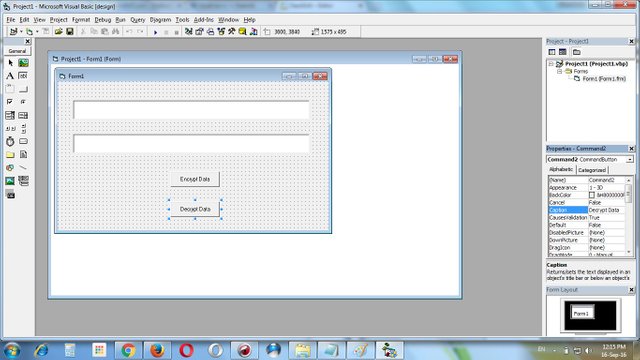Click the Object Browser toolbar icon
Screen dimensions: 640x360
pos(221,31)
